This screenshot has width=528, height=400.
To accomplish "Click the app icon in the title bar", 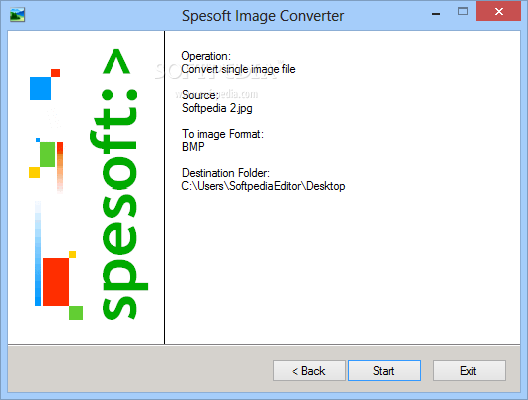I will click(17, 15).
